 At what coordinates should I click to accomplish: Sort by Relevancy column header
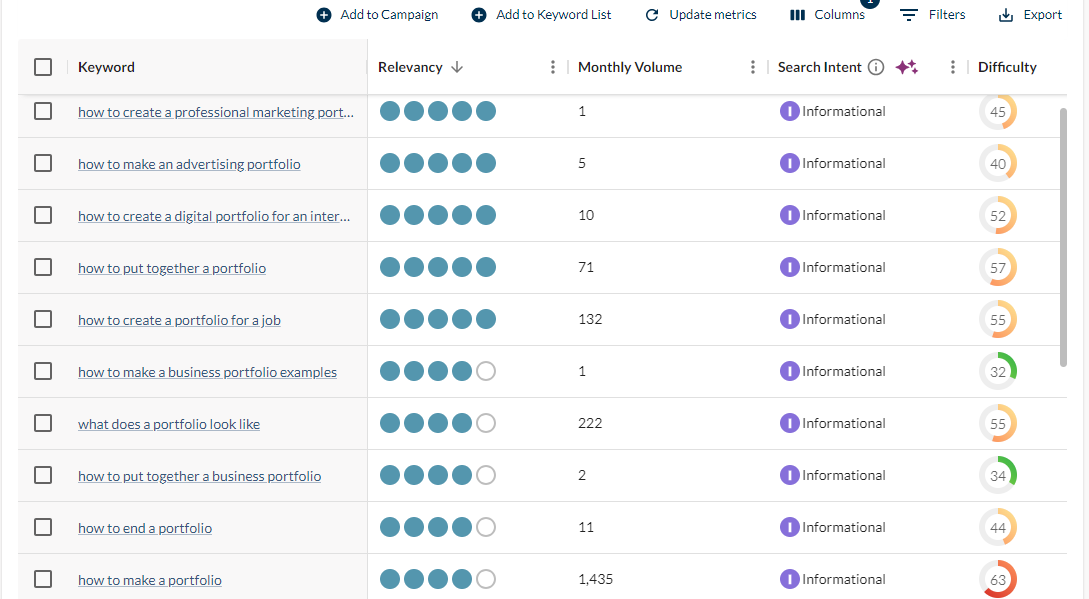click(x=410, y=67)
